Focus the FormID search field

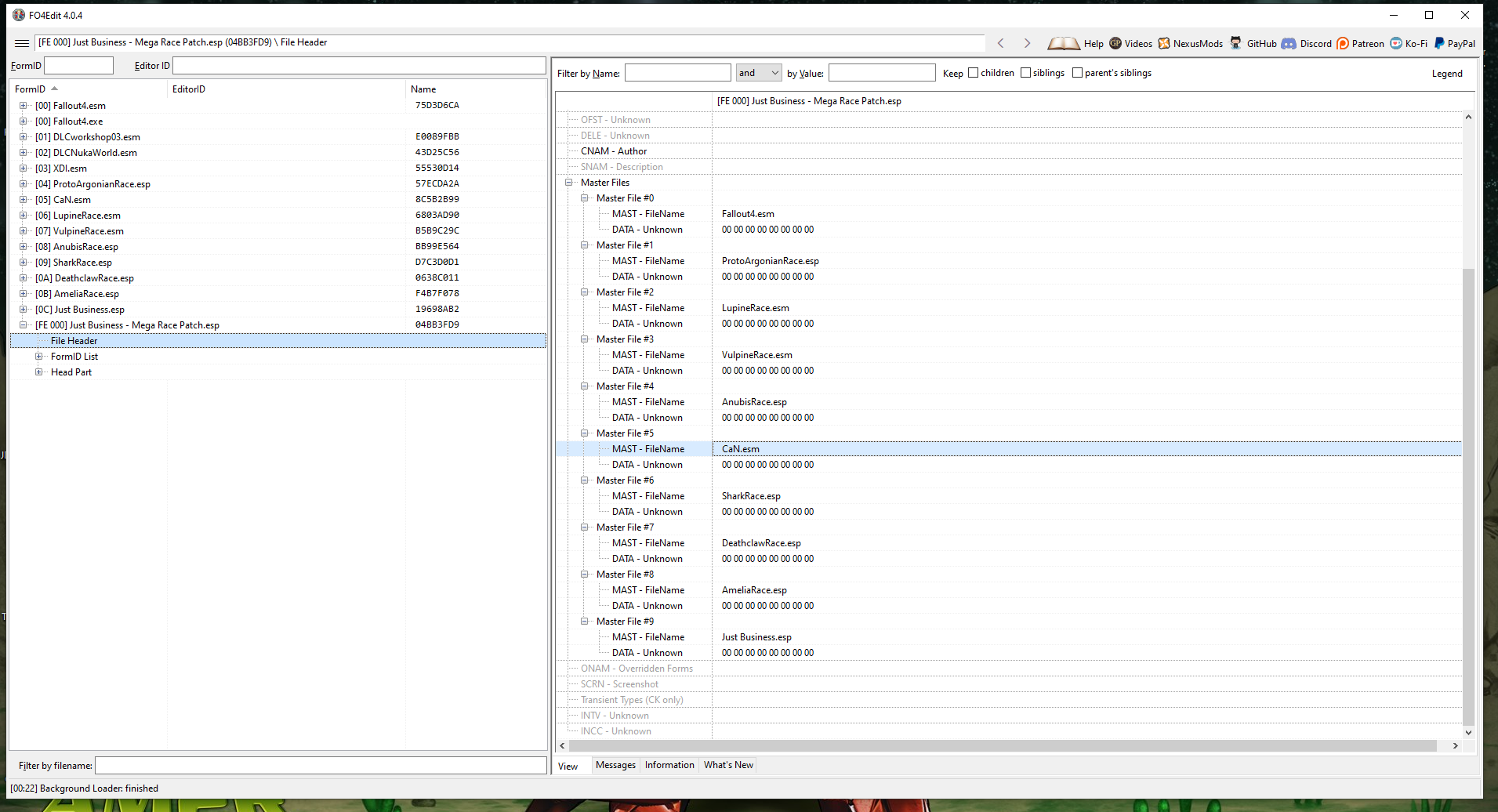pyautogui.click(x=78, y=66)
